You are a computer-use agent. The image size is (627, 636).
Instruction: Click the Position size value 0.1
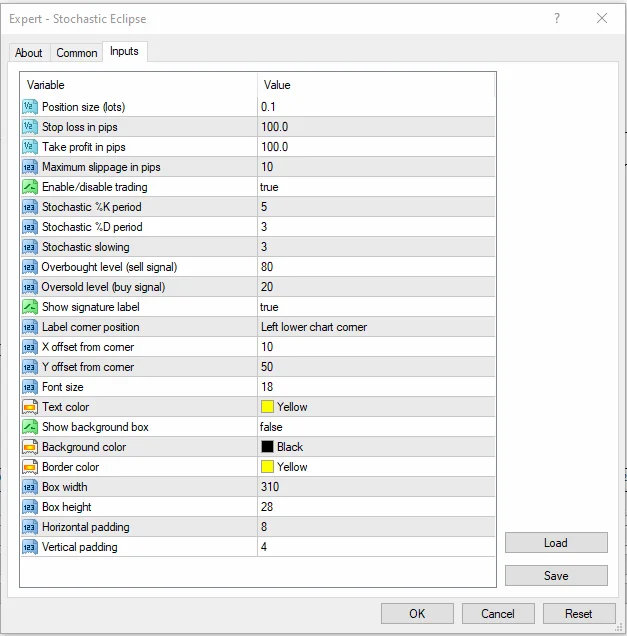click(x=376, y=107)
